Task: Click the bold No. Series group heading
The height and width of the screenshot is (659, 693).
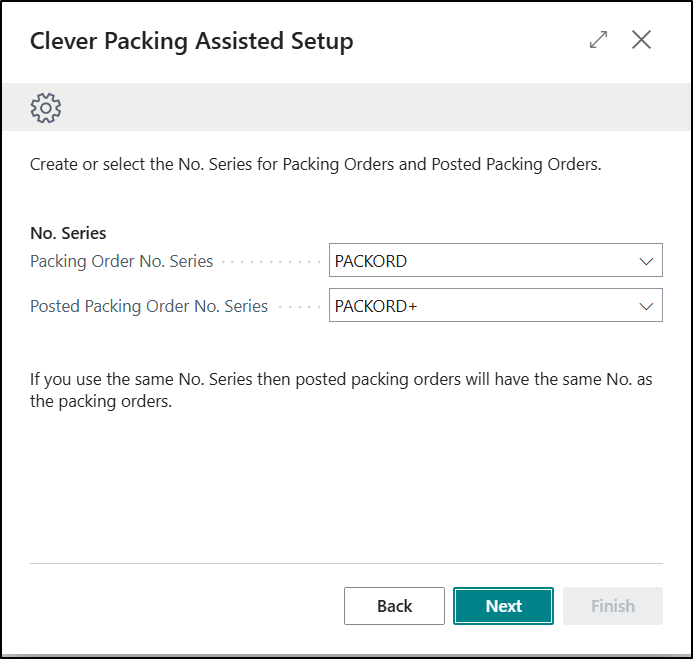Action: click(68, 234)
